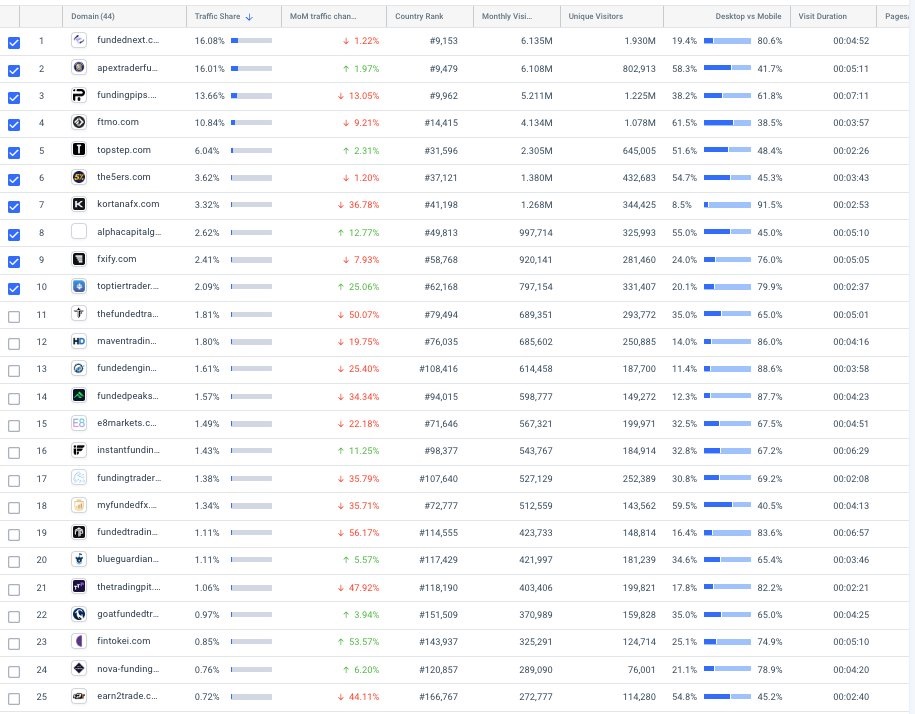Click the goatfundedtrader favicon icon

point(79,614)
